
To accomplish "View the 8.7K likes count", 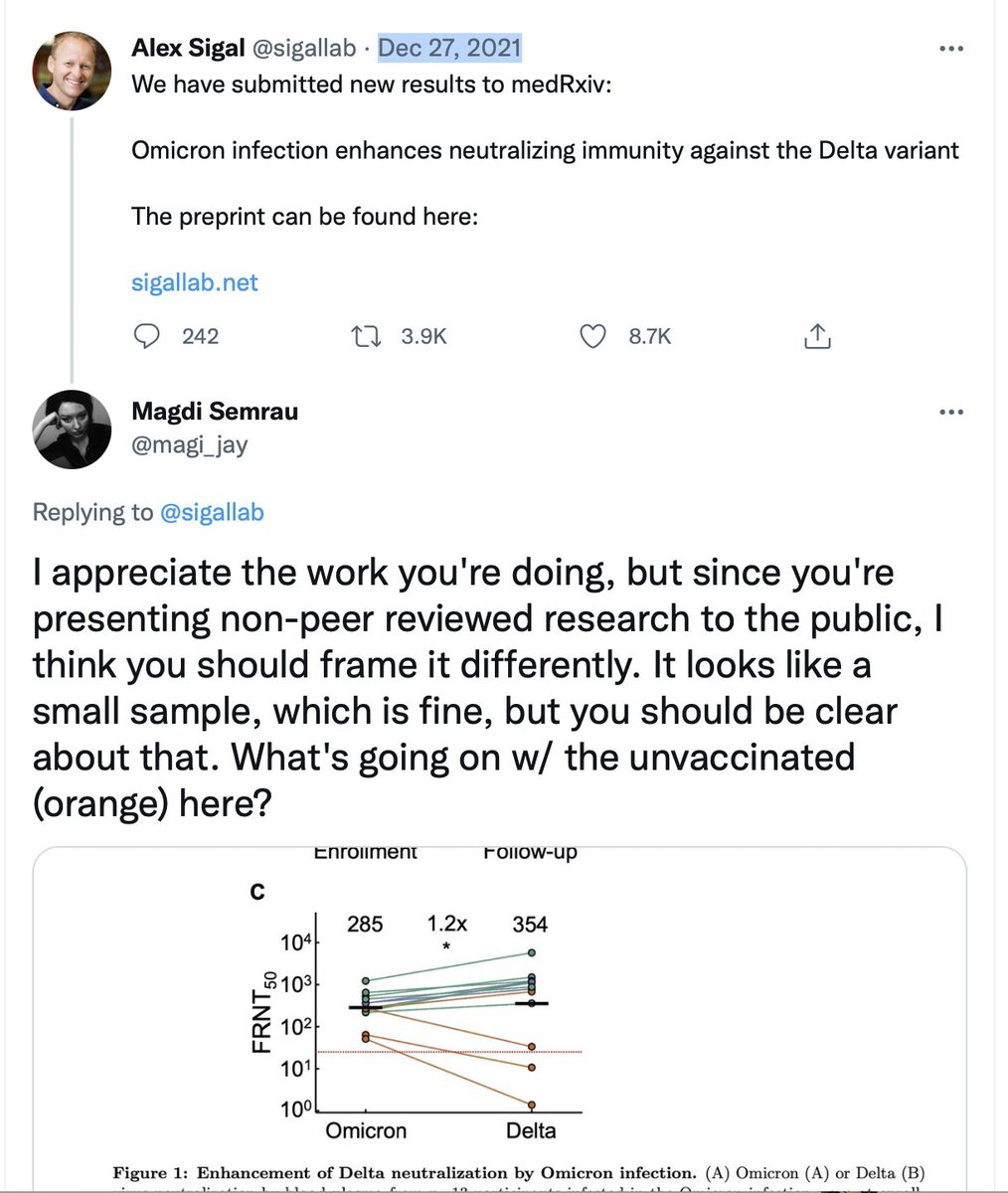I will [x=650, y=337].
